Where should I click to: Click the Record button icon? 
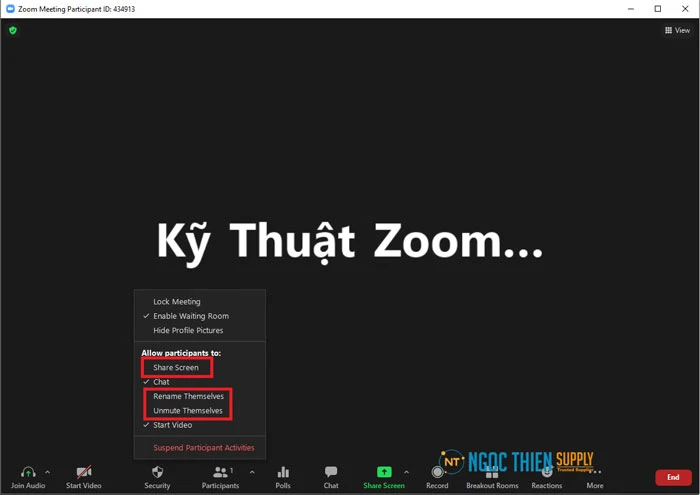click(438, 472)
